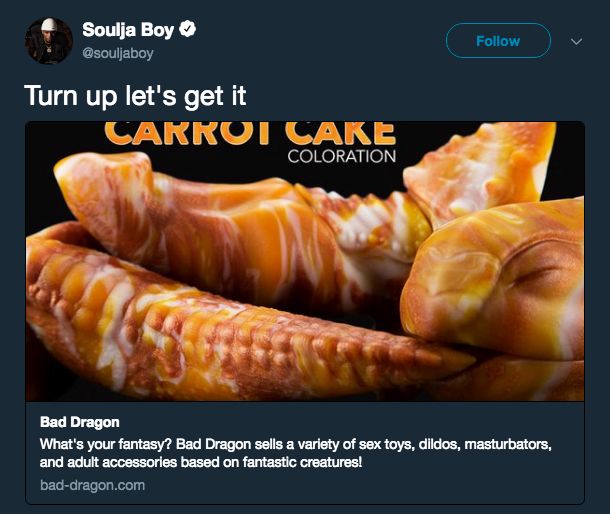Select the tweet text 'Turn up let's get it'
The image size is (610, 514).
click(x=135, y=96)
